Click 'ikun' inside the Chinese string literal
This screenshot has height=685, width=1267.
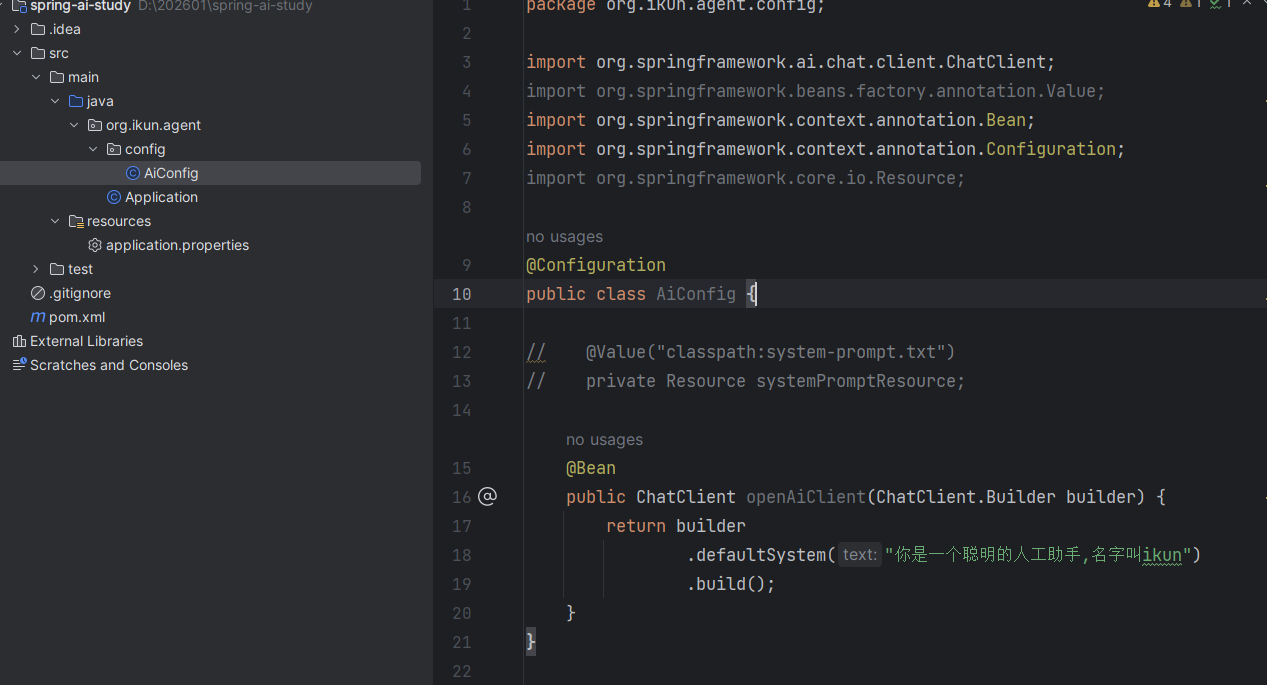(1161, 555)
